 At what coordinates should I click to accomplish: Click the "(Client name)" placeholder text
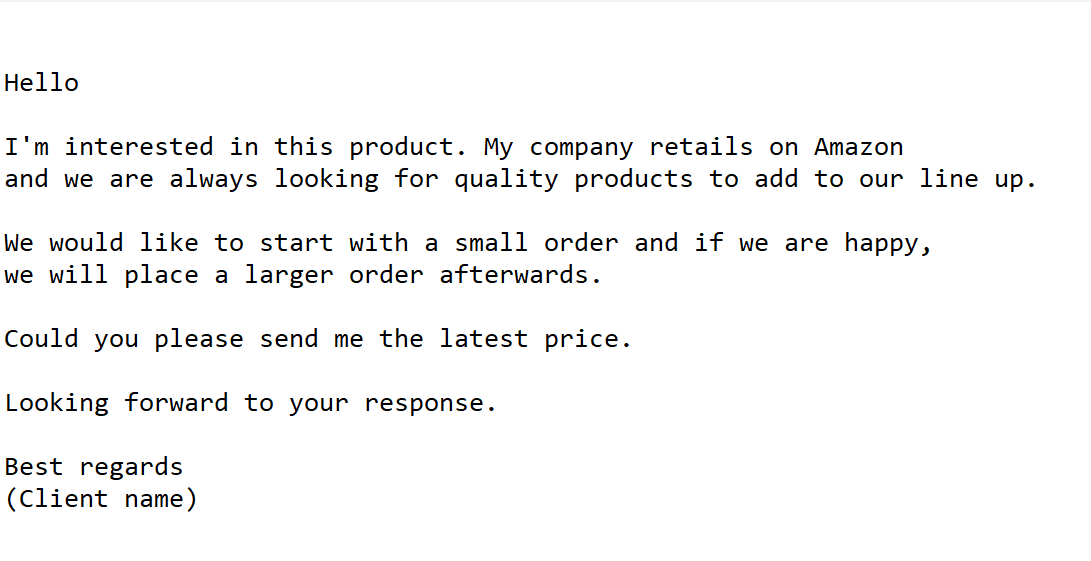[x=101, y=499]
